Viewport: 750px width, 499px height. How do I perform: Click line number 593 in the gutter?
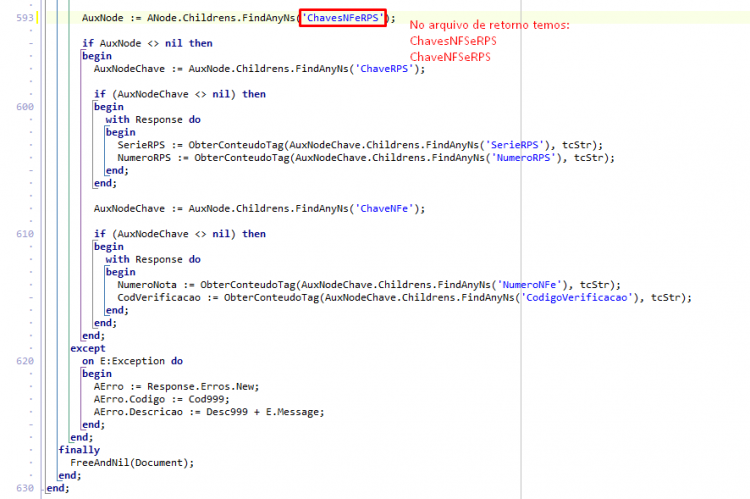(25, 18)
